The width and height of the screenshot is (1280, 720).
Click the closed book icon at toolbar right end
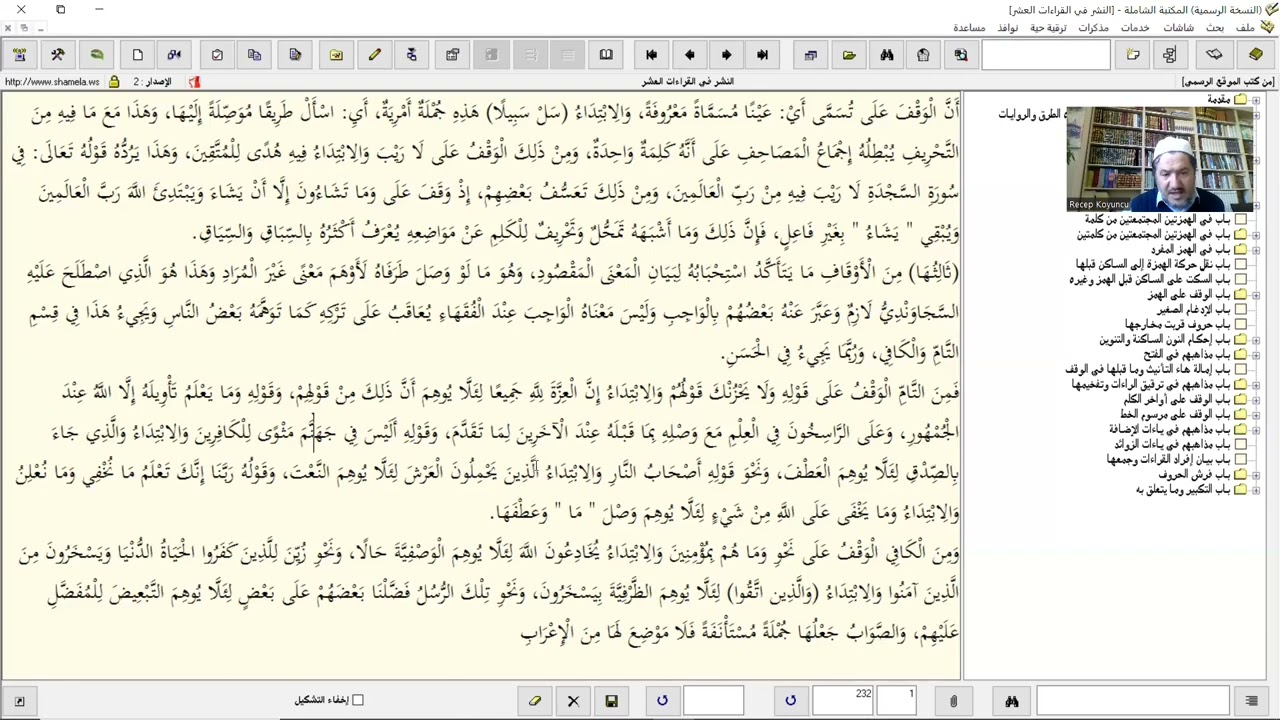pos(1256,55)
